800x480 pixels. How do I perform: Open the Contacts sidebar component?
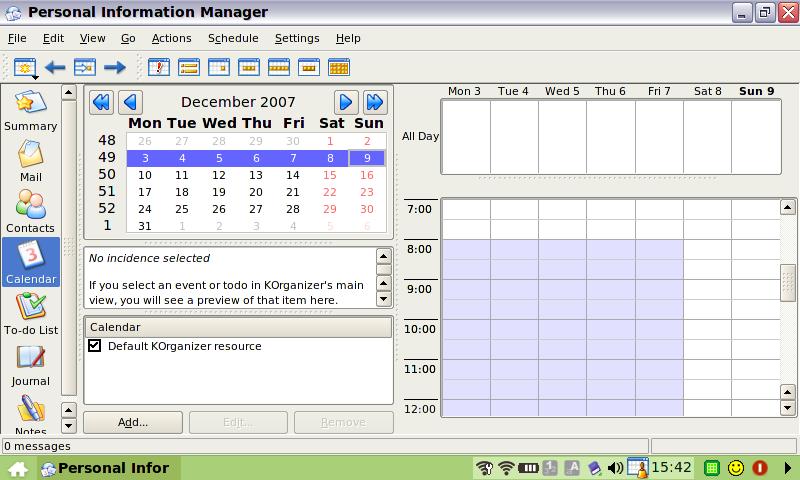pos(30,211)
